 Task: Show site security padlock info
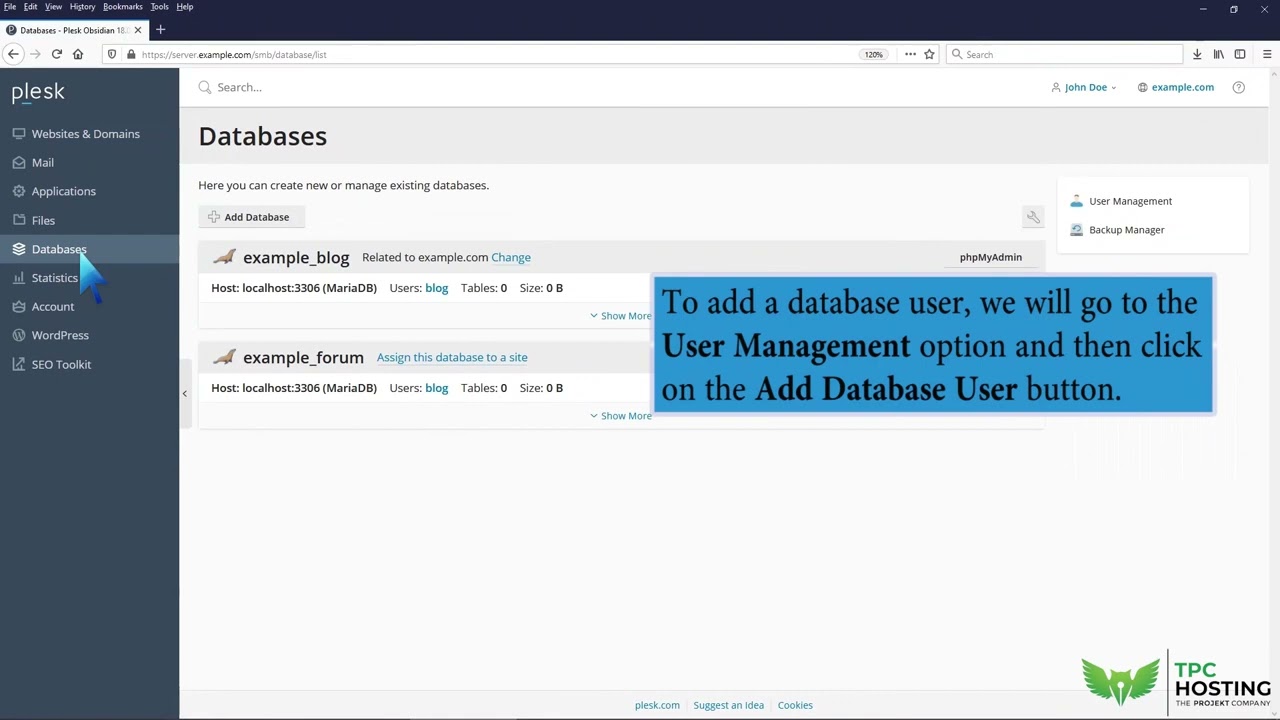130,54
